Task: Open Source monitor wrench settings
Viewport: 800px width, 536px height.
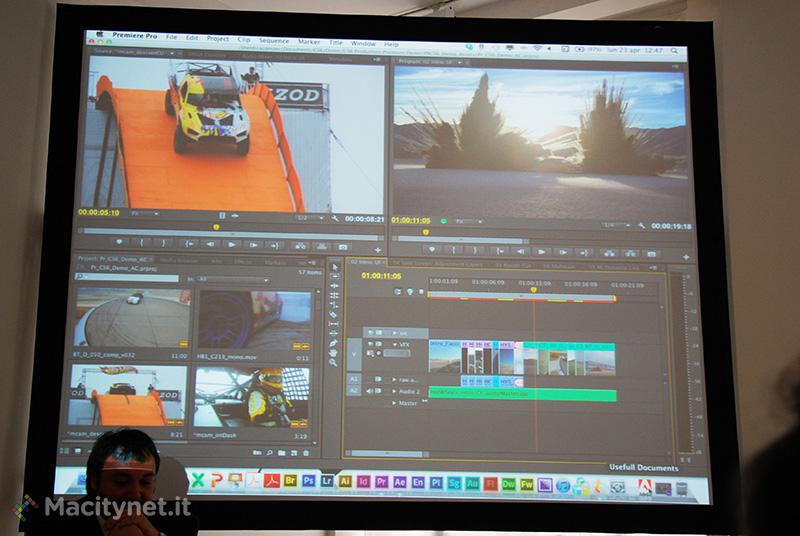Action: coord(335,218)
